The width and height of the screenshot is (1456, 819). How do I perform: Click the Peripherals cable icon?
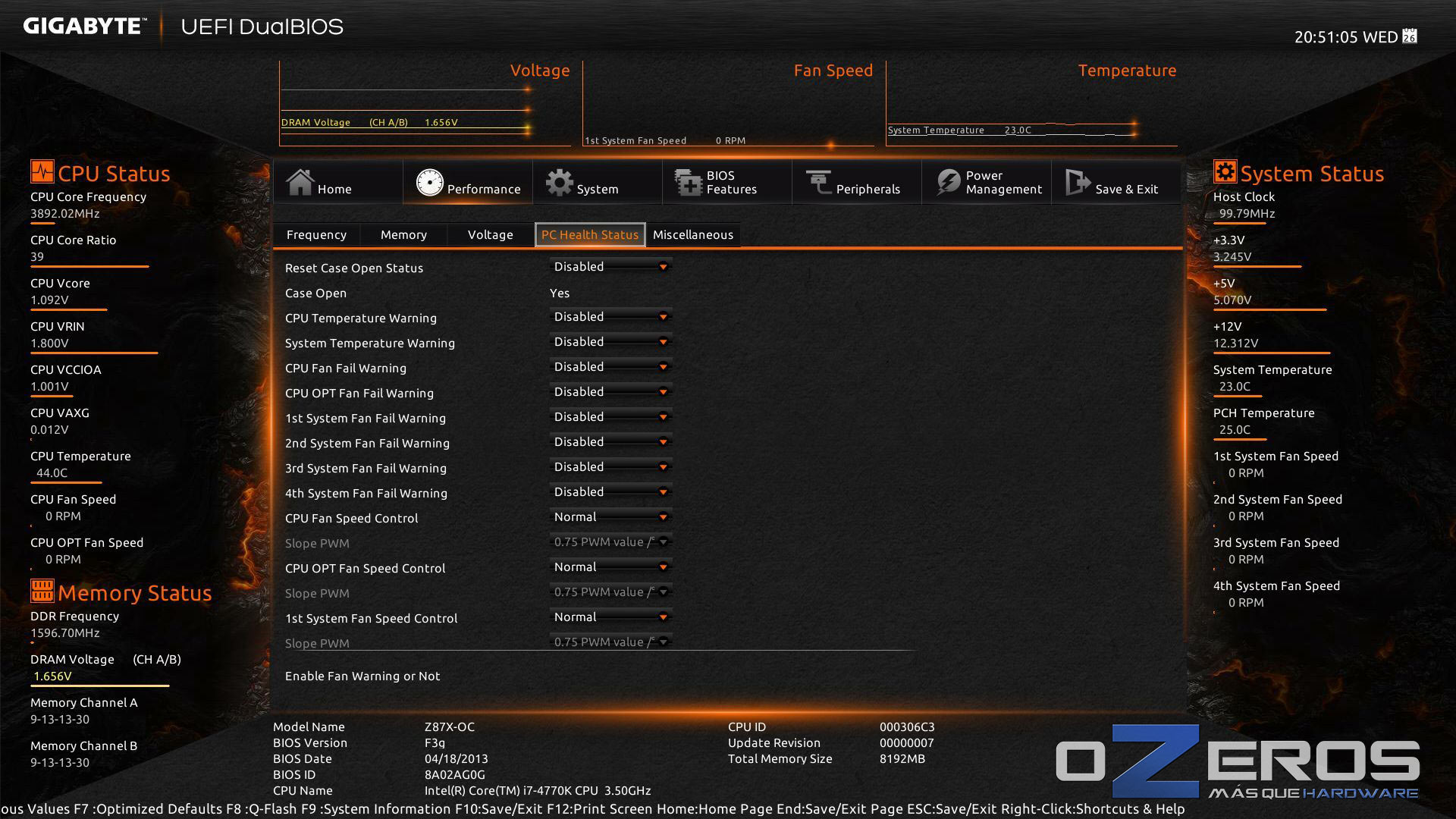(818, 182)
